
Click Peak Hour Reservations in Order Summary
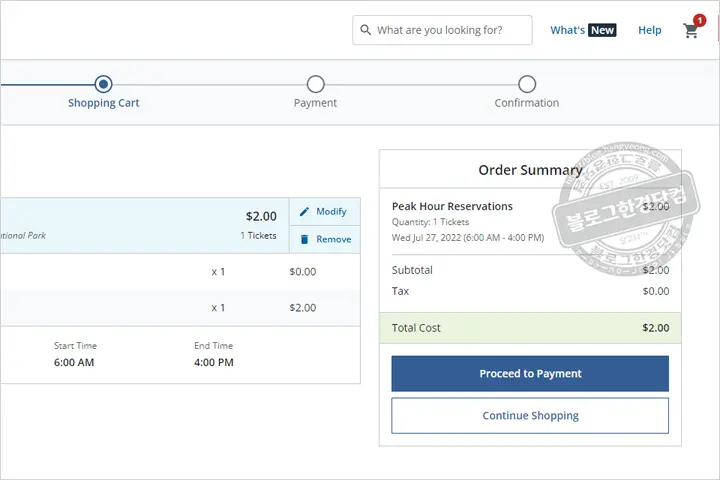[x=452, y=206]
